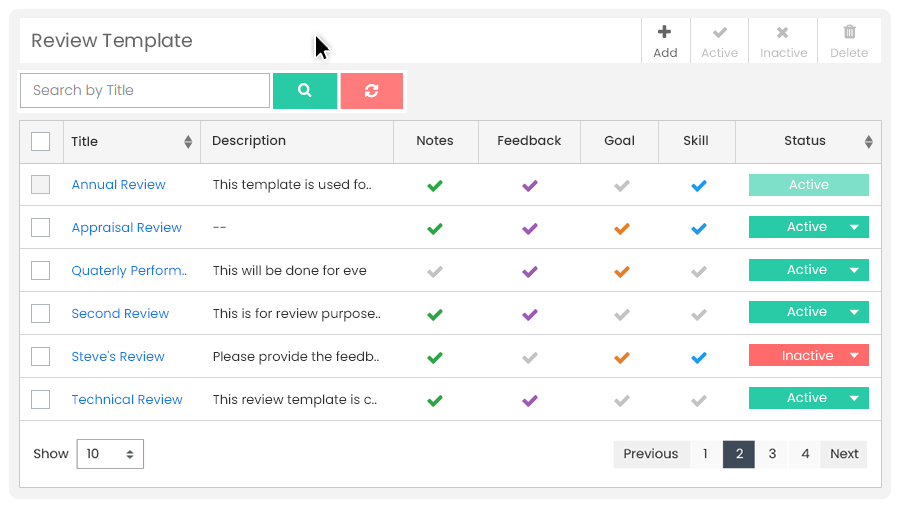Click 'This will be done for eve' description
The width and height of the screenshot is (900, 508).
pos(289,271)
